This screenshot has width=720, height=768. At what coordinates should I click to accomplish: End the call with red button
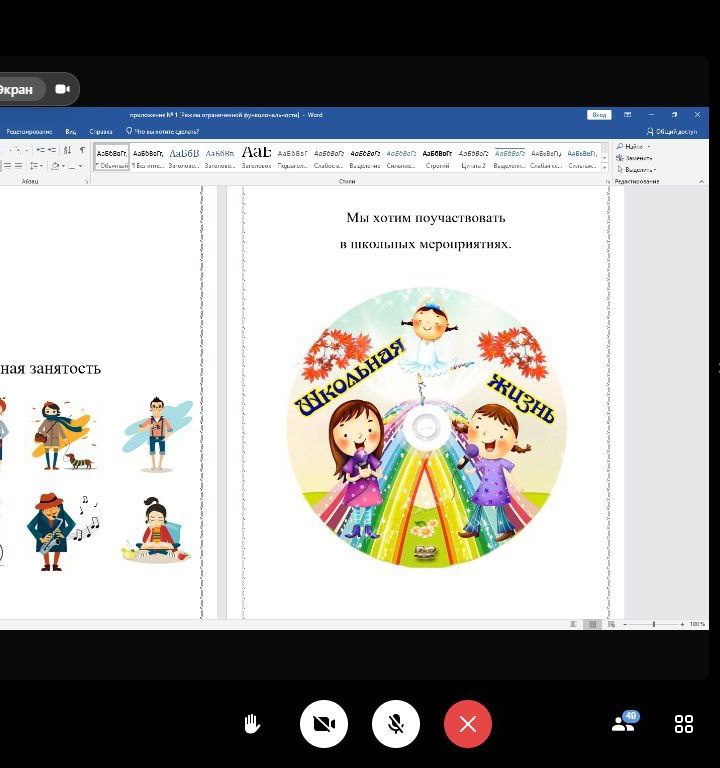(468, 724)
